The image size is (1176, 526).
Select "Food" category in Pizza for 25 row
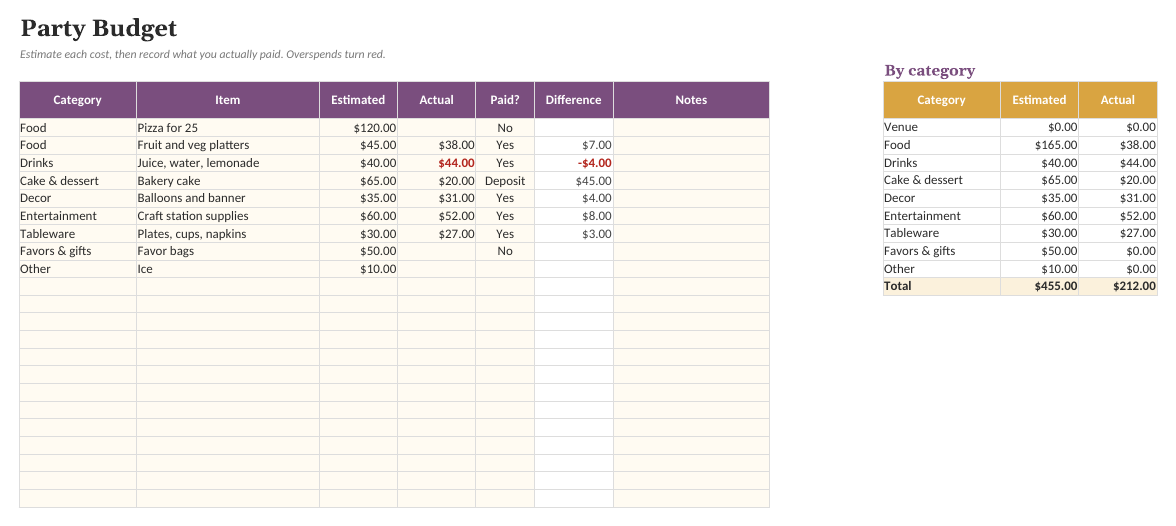click(77, 128)
